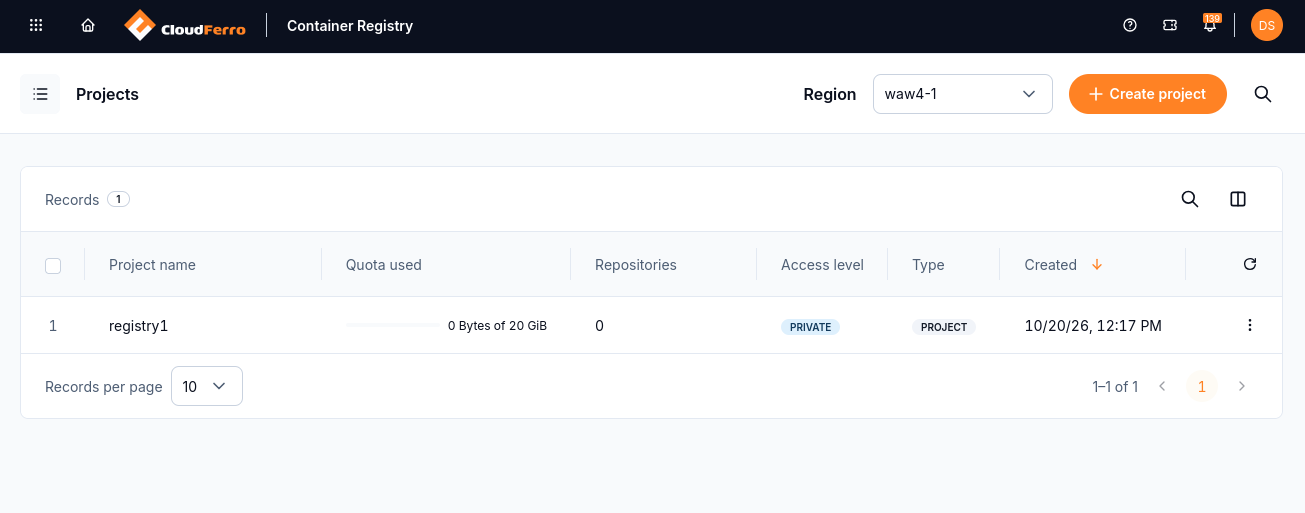Click the '1–1 of 1' pagination text
This screenshot has width=1305, height=513.
[1115, 386]
